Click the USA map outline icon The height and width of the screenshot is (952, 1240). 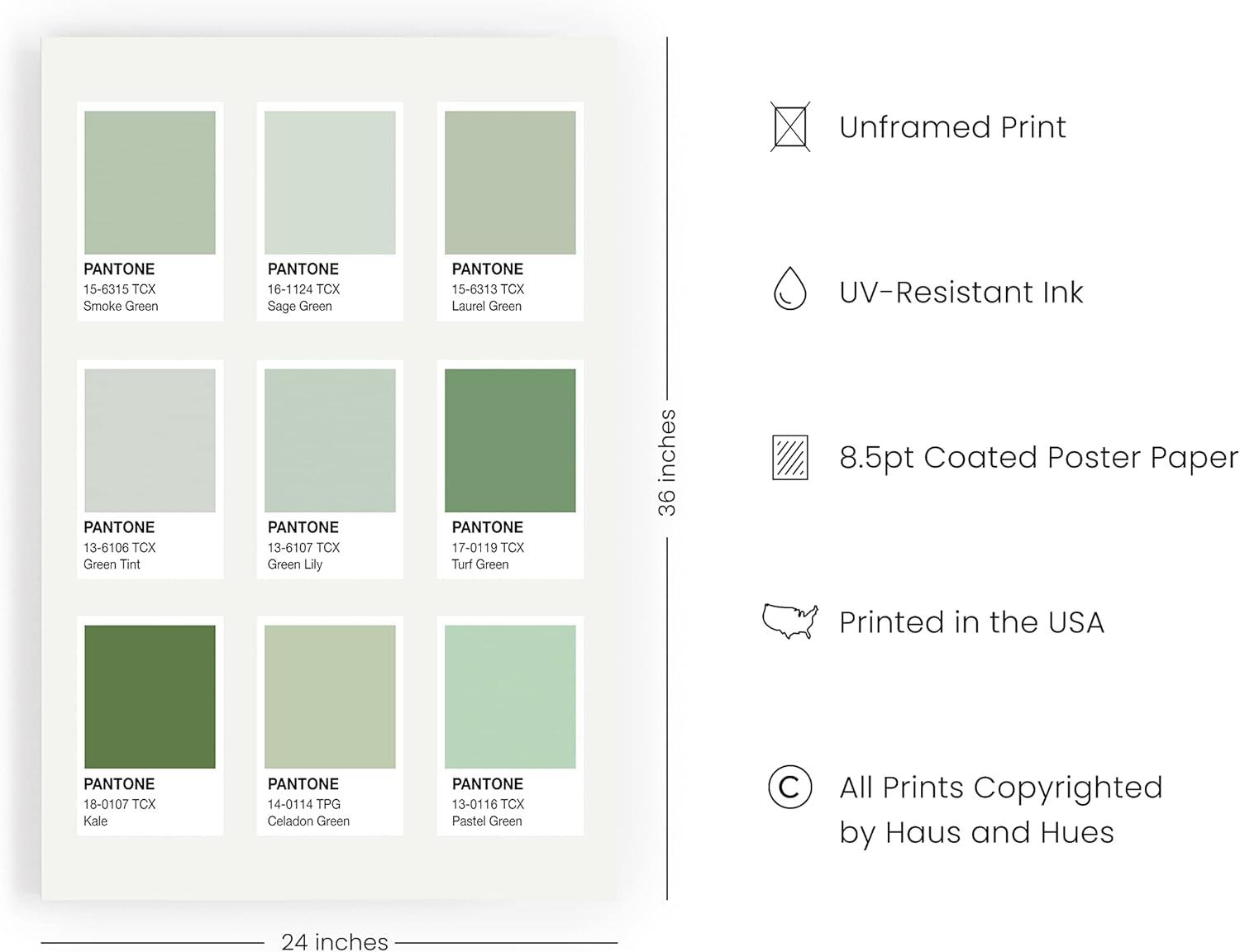coord(789,621)
